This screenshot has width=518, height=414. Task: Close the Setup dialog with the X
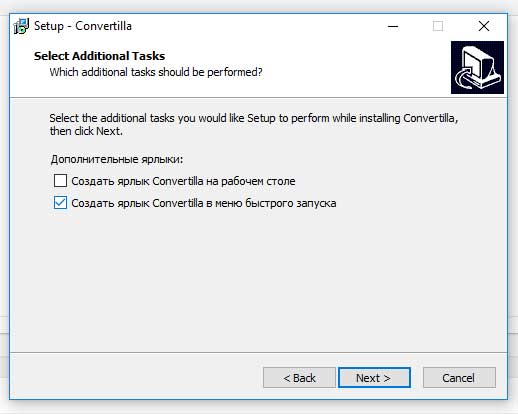[484, 26]
